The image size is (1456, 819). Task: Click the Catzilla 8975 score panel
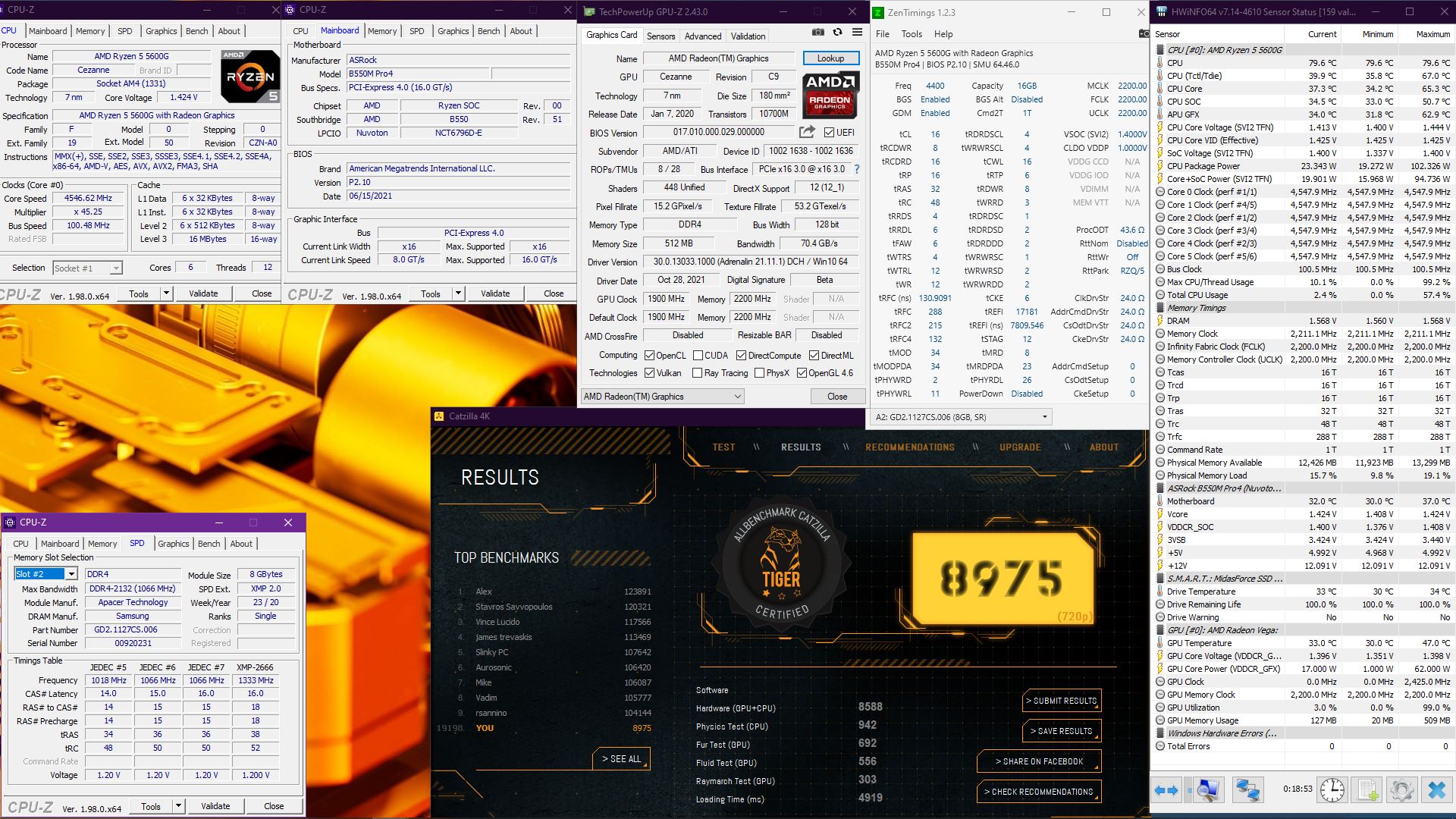(1003, 578)
